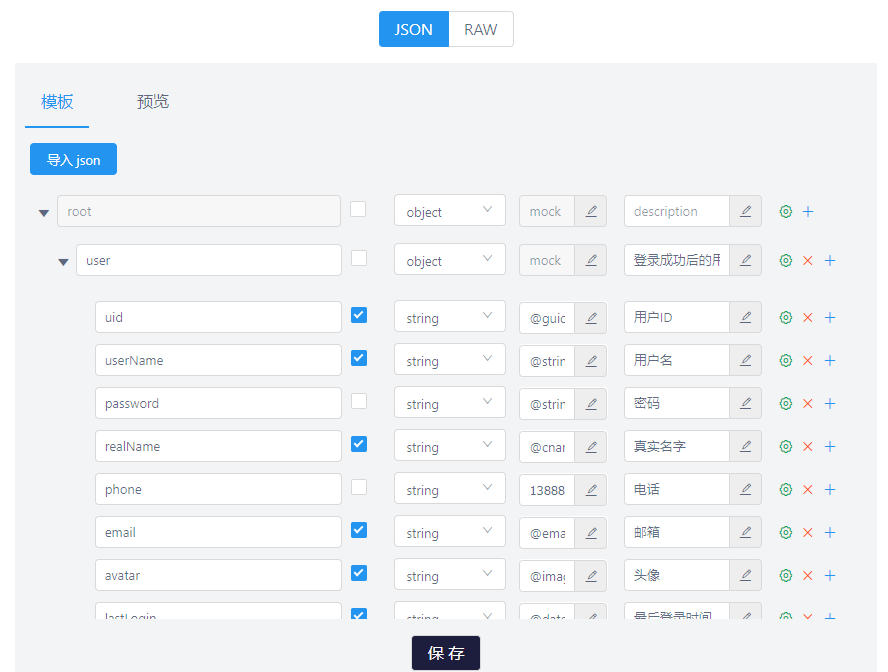Open the settings gear on the user row
Image resolution: width=888 pixels, height=672 pixels.
(786, 260)
